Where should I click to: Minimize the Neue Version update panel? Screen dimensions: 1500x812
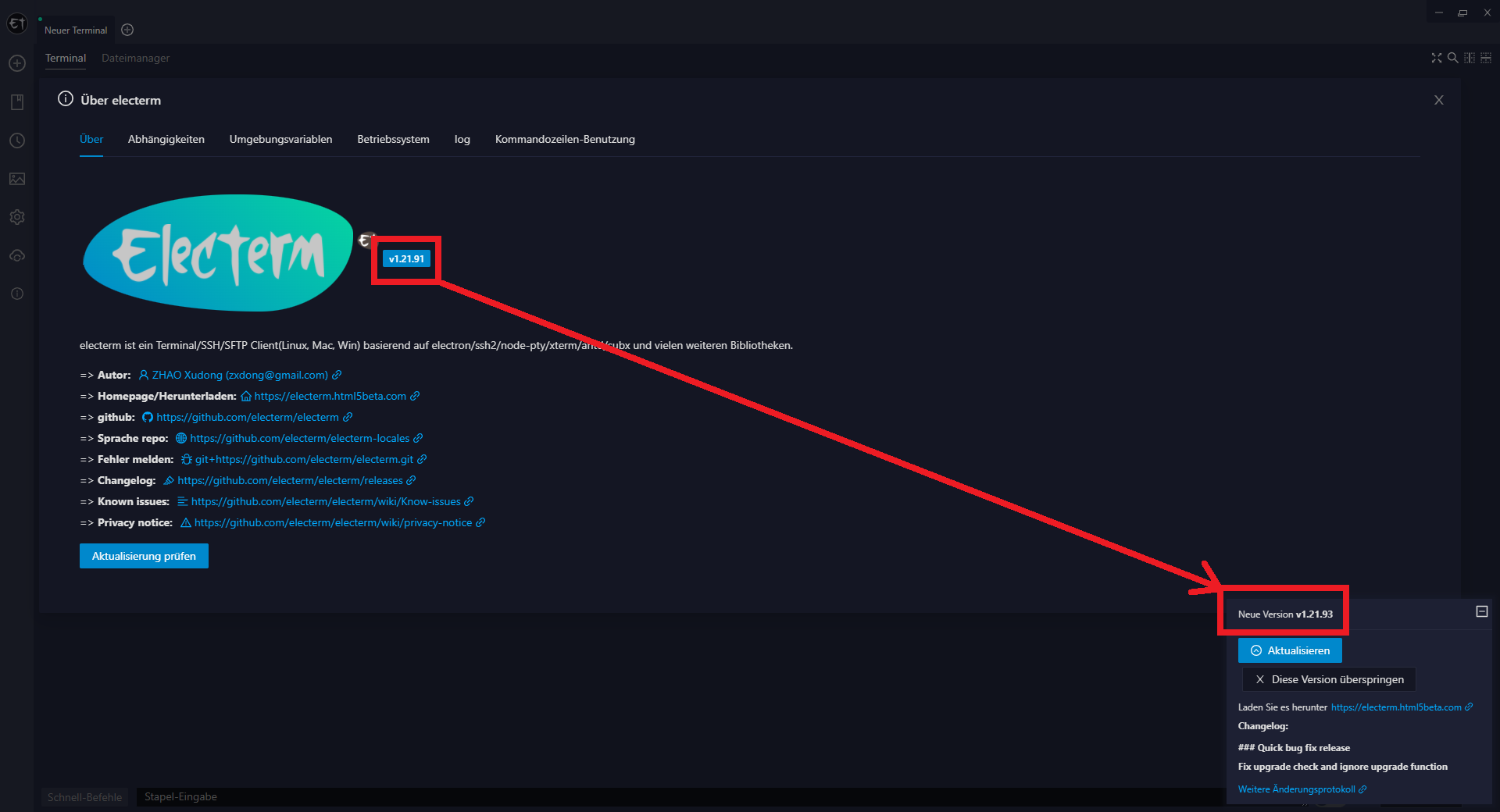click(x=1481, y=611)
